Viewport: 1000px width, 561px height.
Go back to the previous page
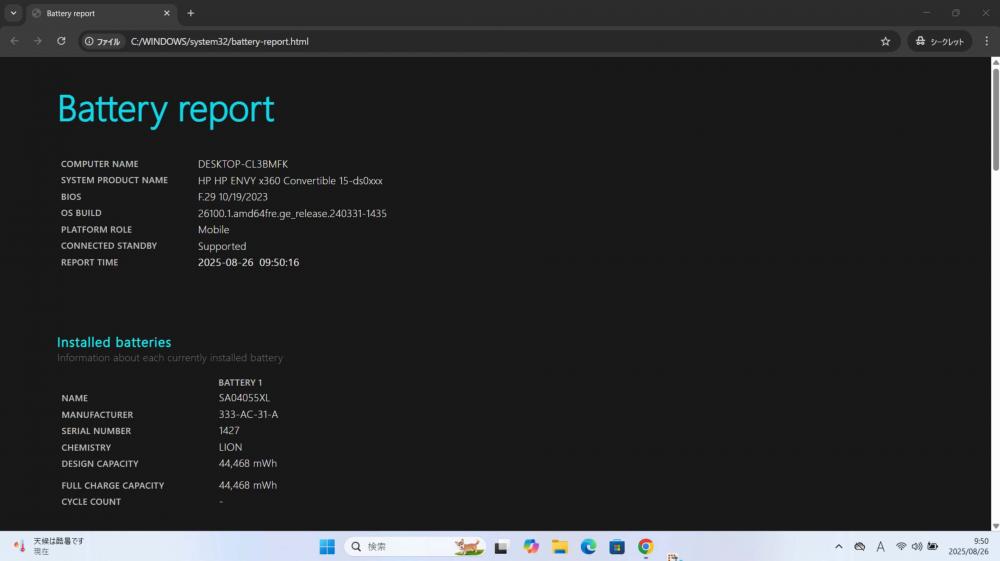[x=14, y=41]
